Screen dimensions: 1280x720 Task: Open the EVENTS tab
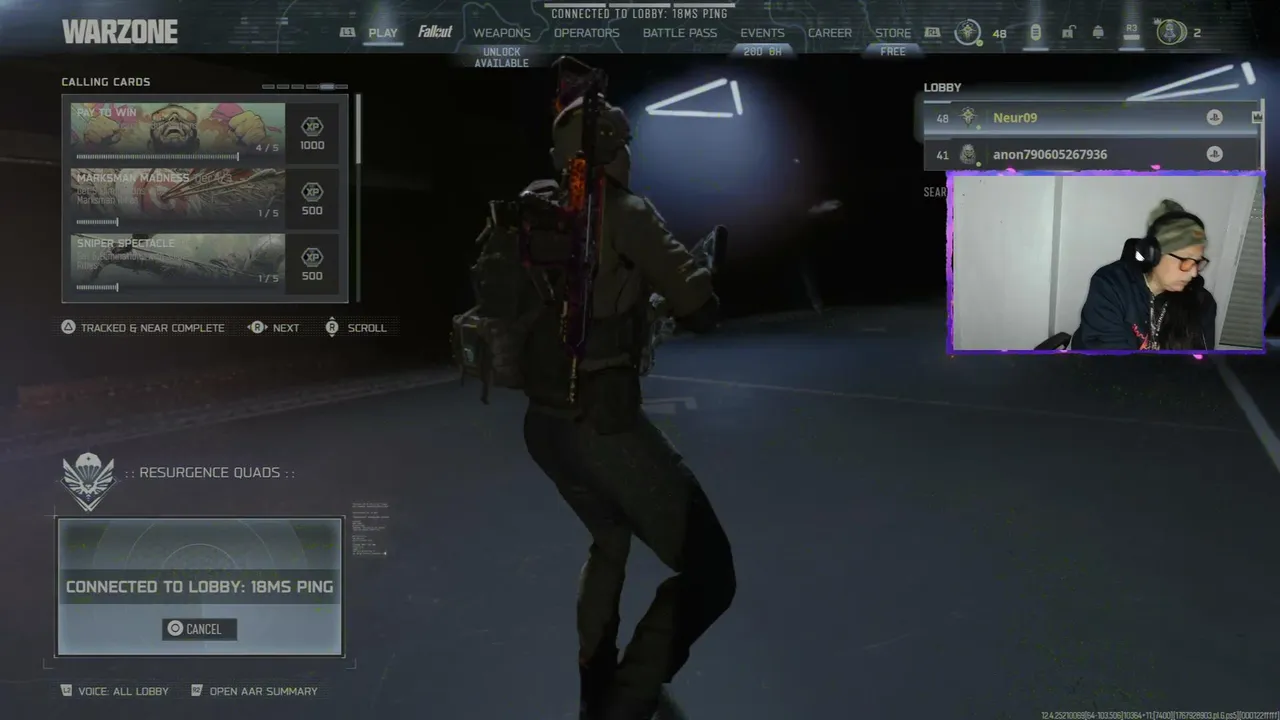coord(762,33)
